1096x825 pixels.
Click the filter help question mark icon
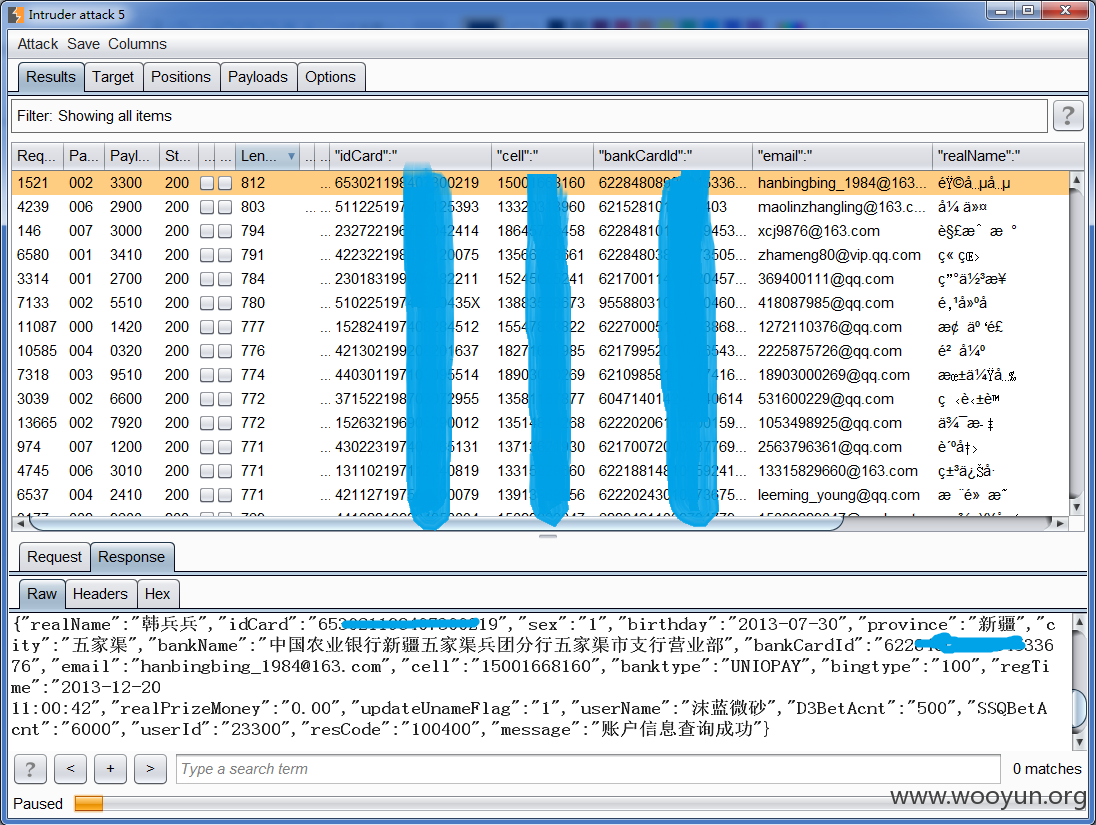[x=1067, y=115]
